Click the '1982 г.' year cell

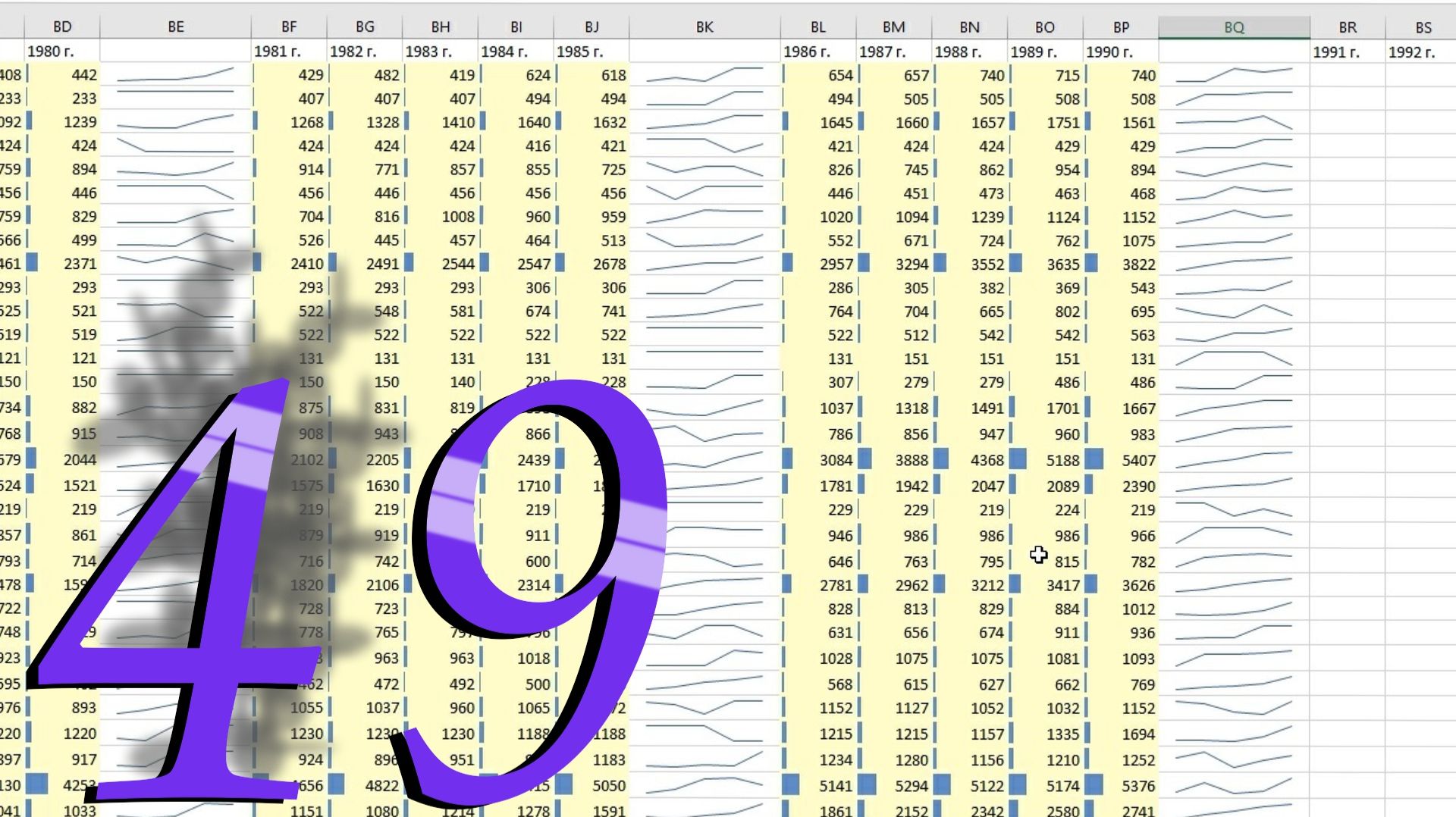pos(365,52)
